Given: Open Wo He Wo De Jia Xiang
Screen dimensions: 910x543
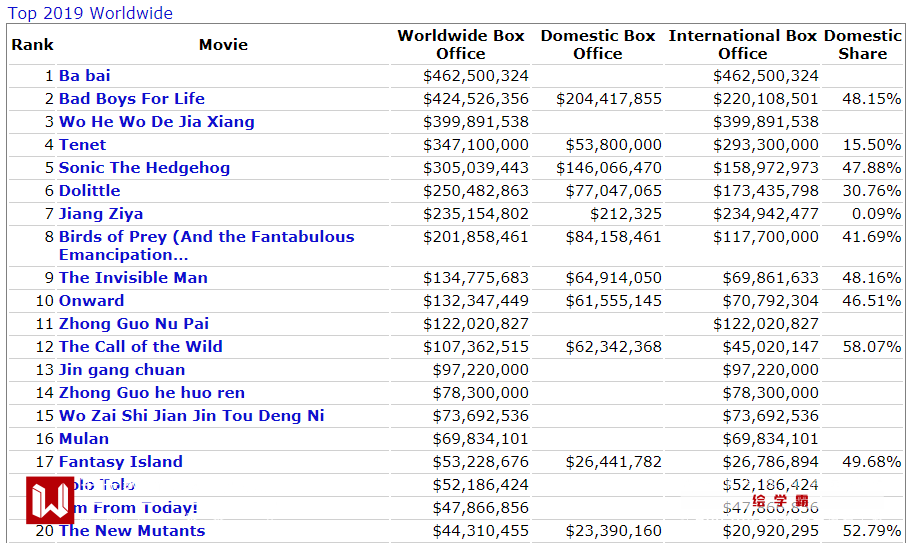Looking at the screenshot, I should 156,122.
